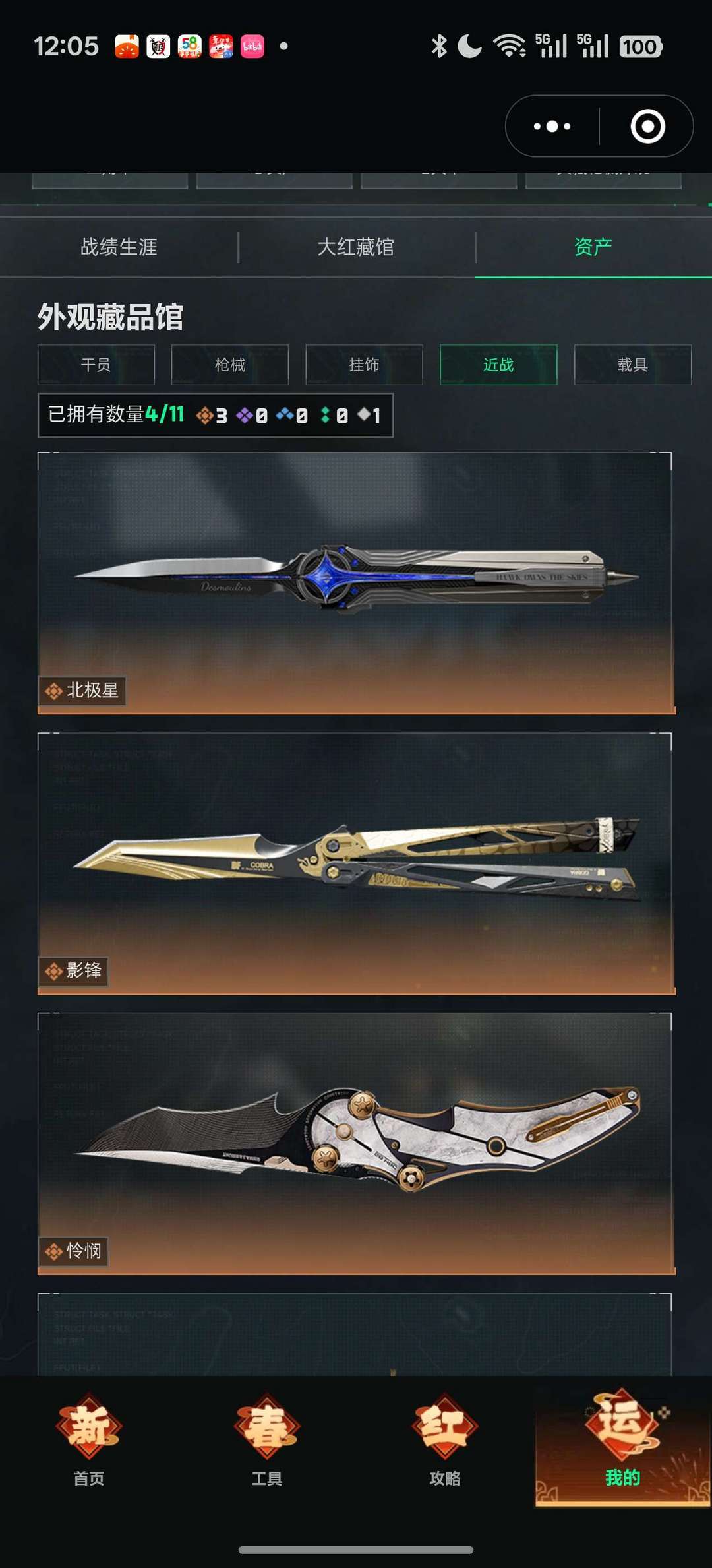This screenshot has width=712, height=1568.
Task: Tap the mini program close circle icon
Action: tap(647, 126)
